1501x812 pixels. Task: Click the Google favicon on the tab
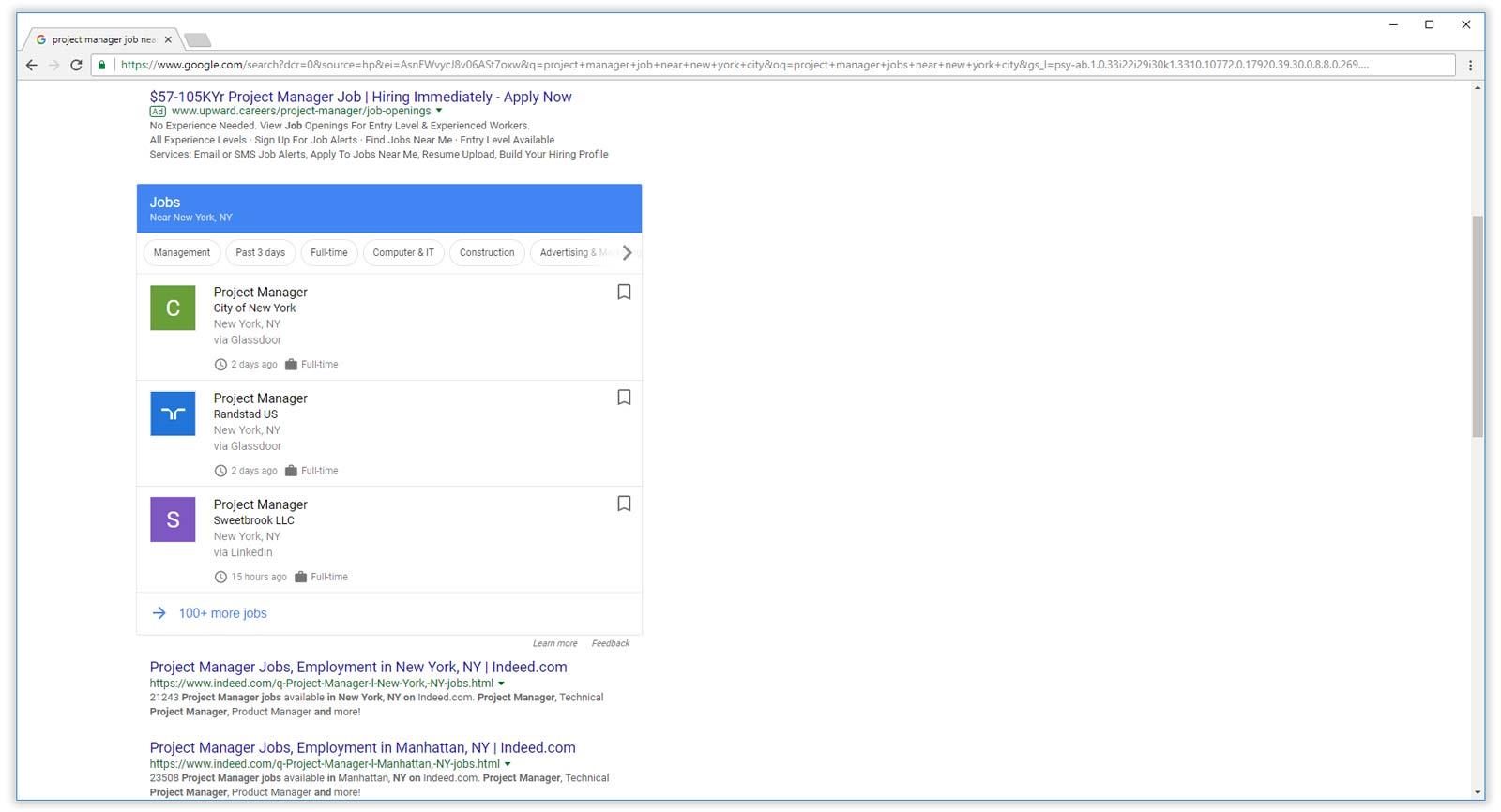point(41,39)
